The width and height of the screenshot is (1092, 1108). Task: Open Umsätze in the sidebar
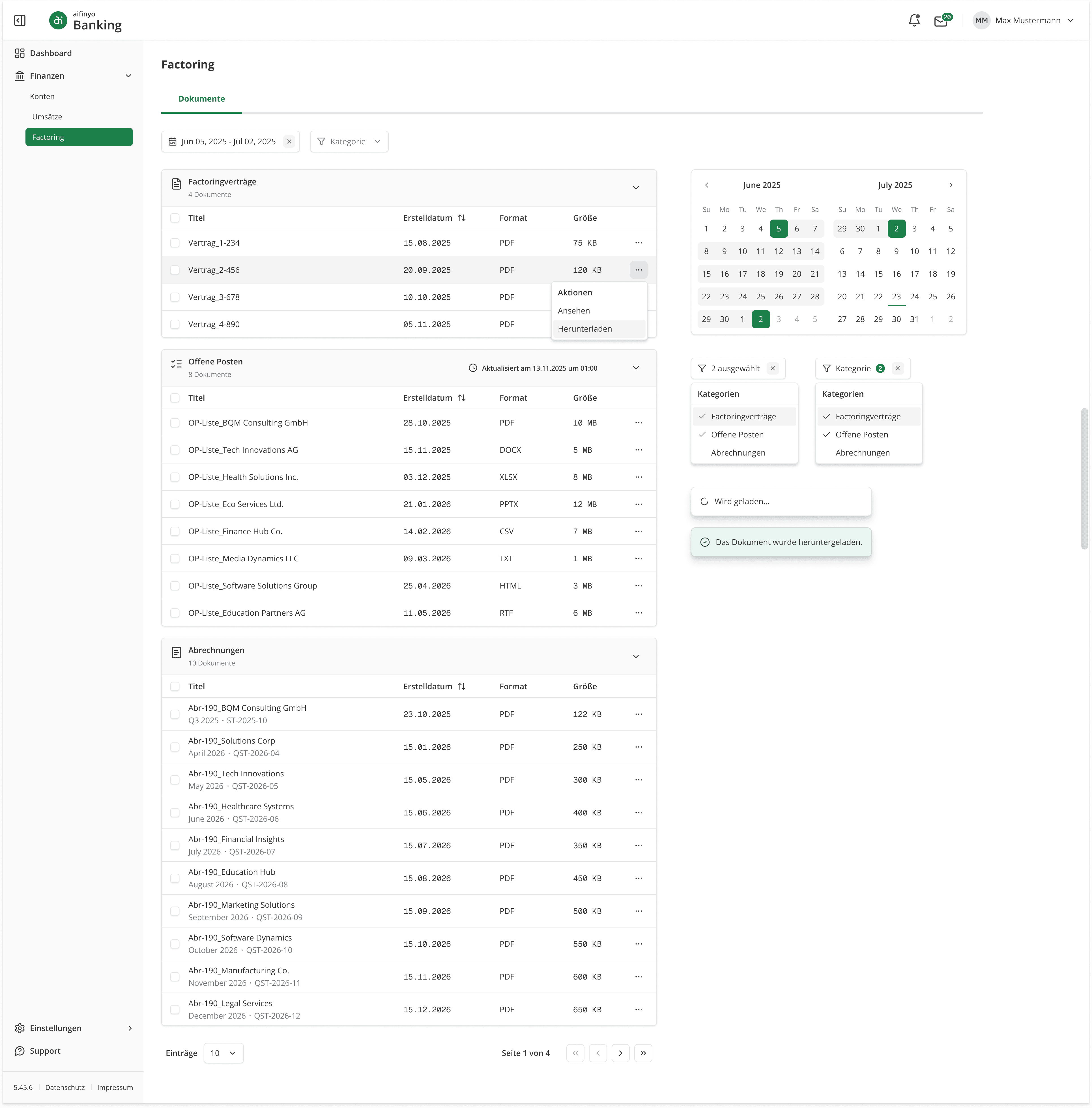[47, 117]
